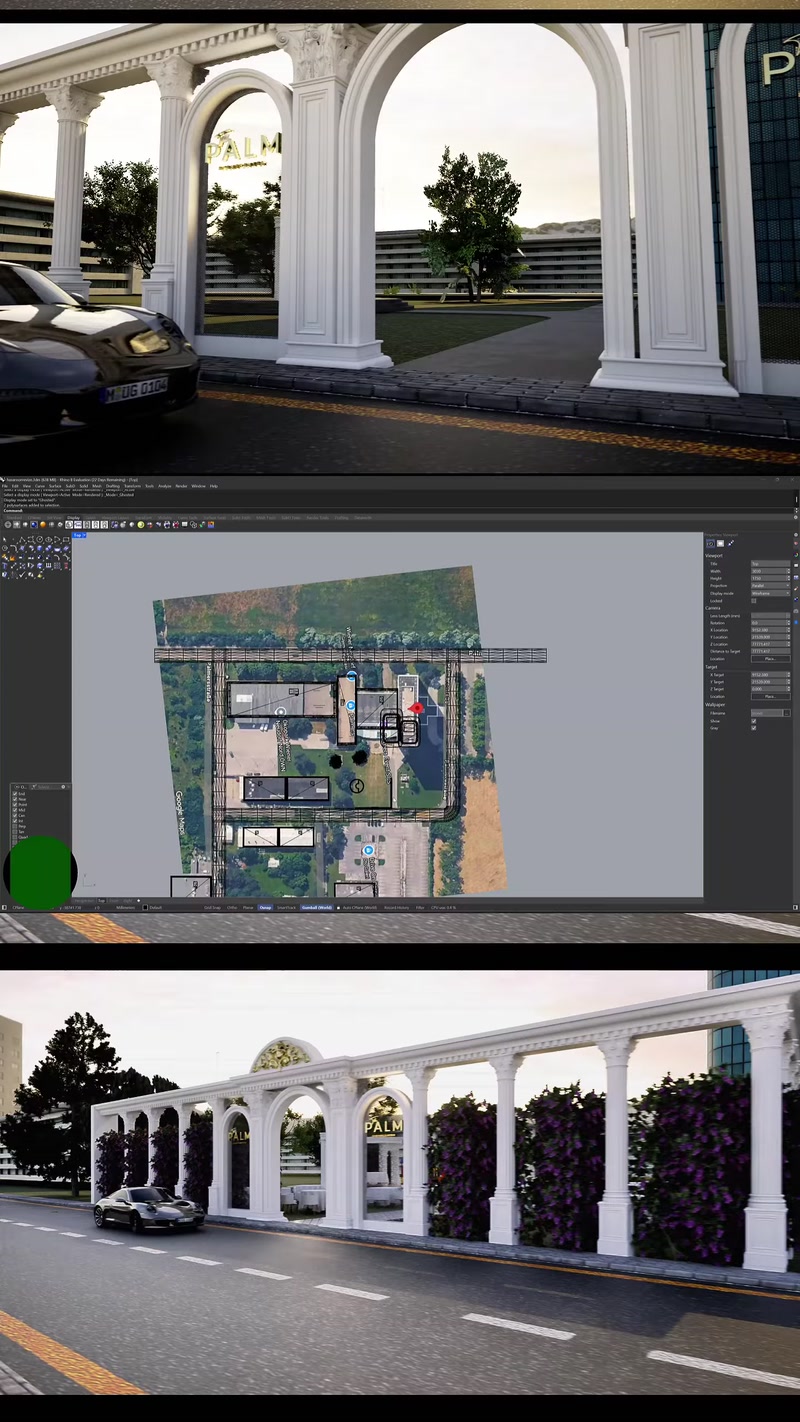Toggle the Locked checkbox in Viewport properties

pyautogui.click(x=754, y=600)
